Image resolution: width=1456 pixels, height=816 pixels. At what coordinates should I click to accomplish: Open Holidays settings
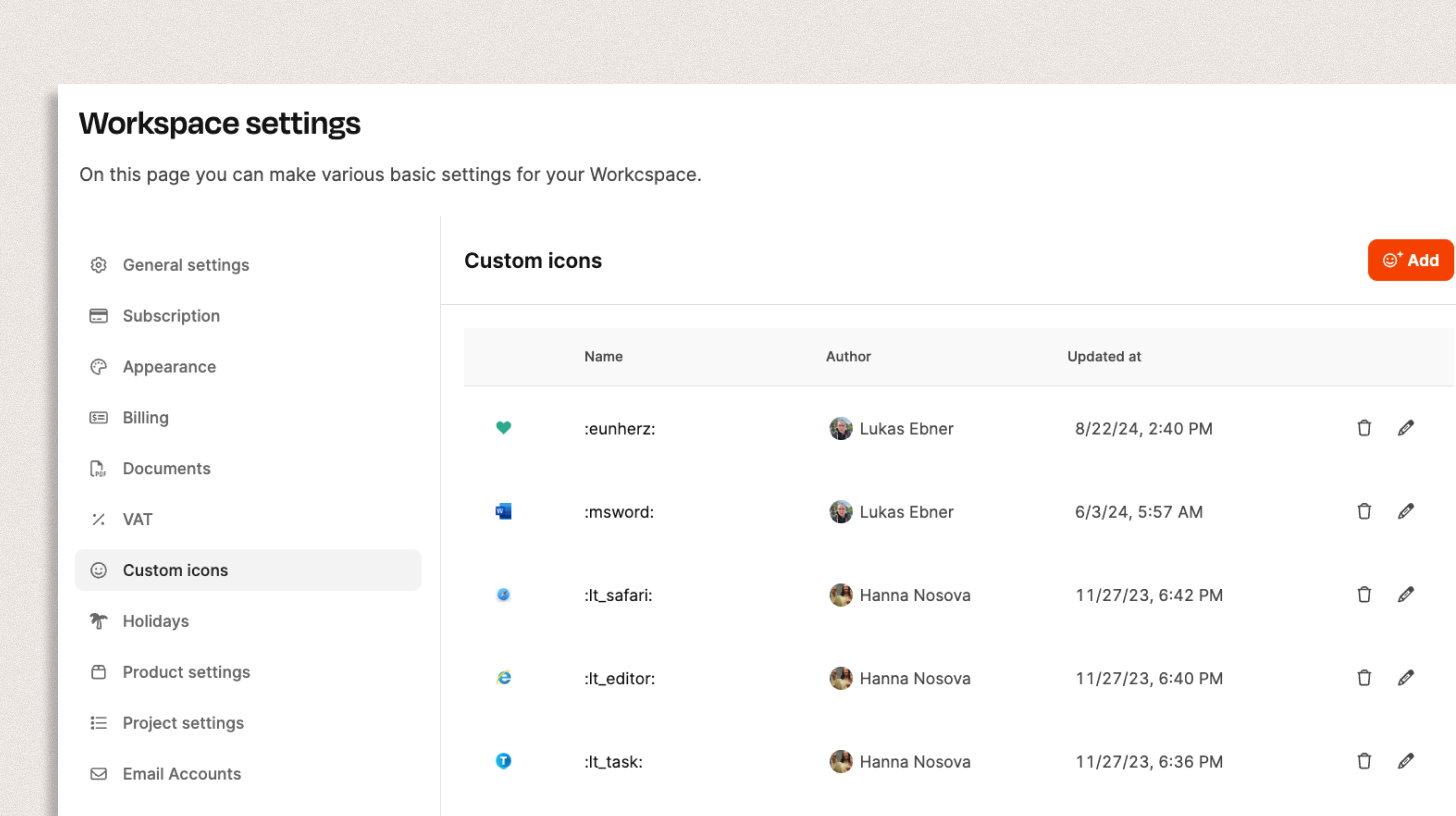pos(155,621)
